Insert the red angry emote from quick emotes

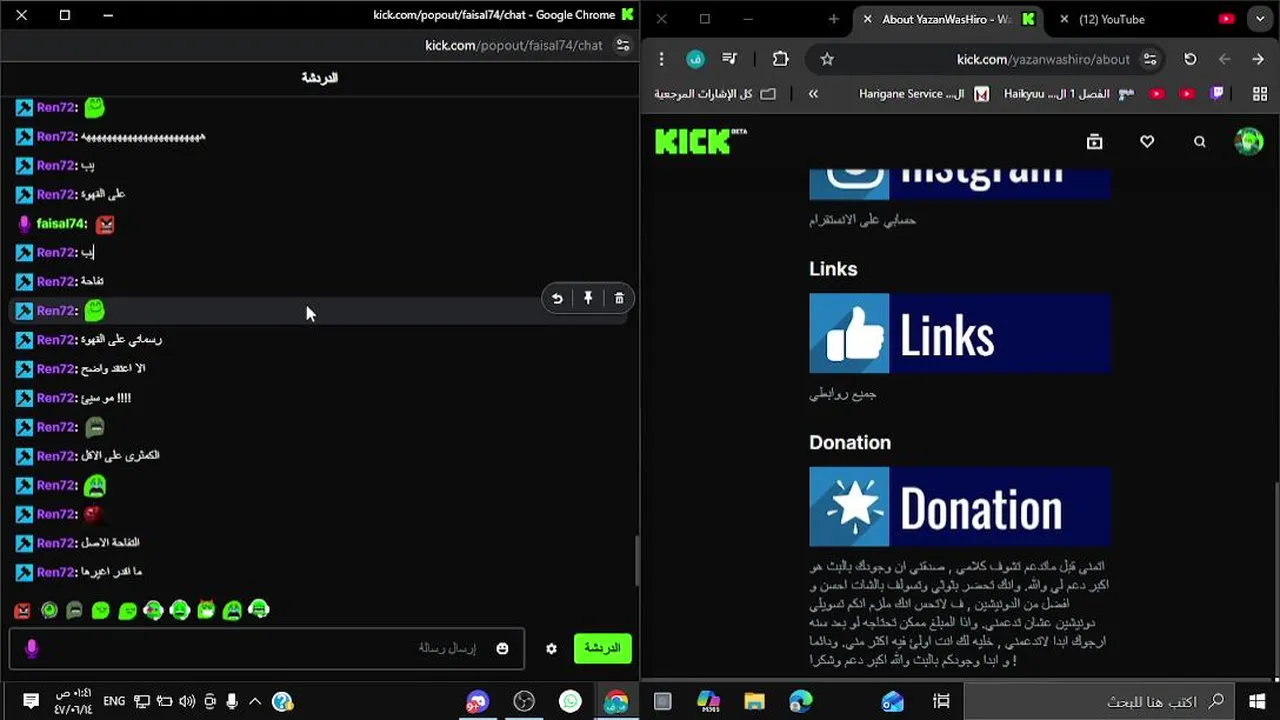[22, 610]
